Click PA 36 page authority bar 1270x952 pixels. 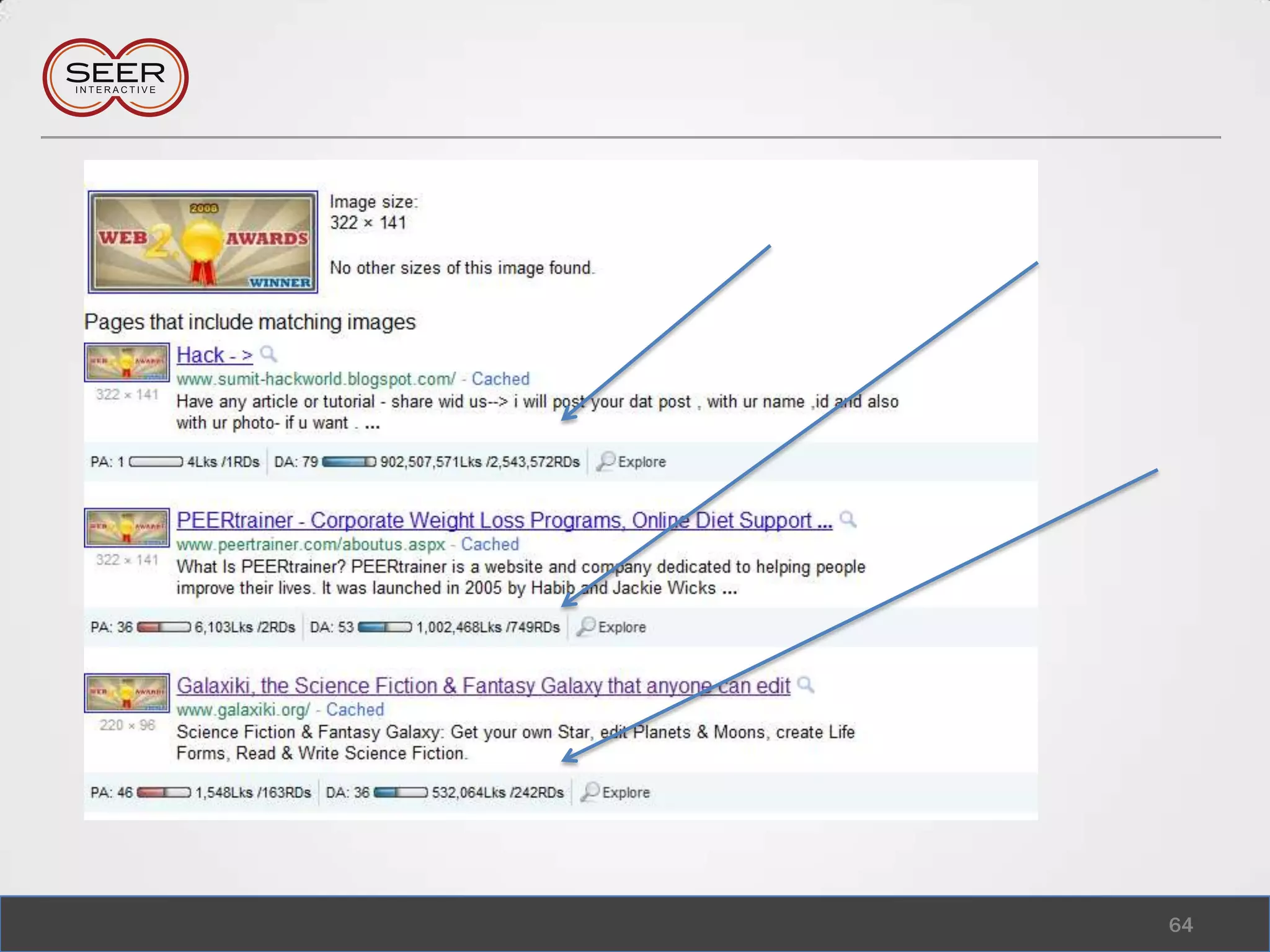(x=163, y=627)
